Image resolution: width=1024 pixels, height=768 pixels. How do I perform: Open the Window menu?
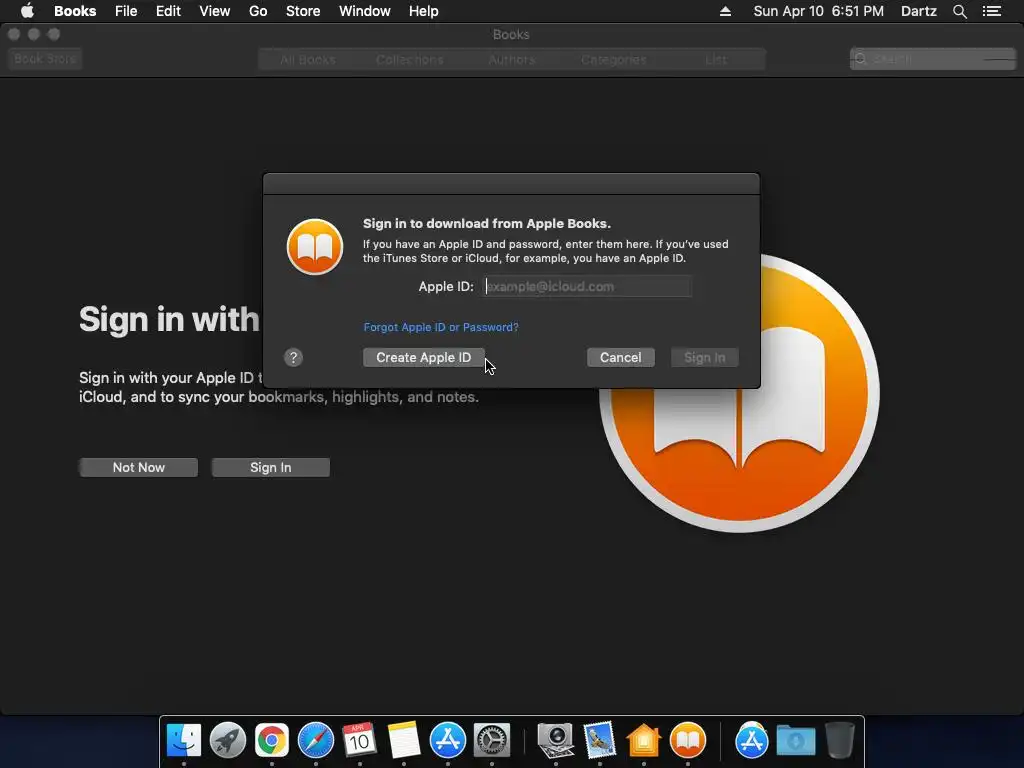tap(364, 11)
